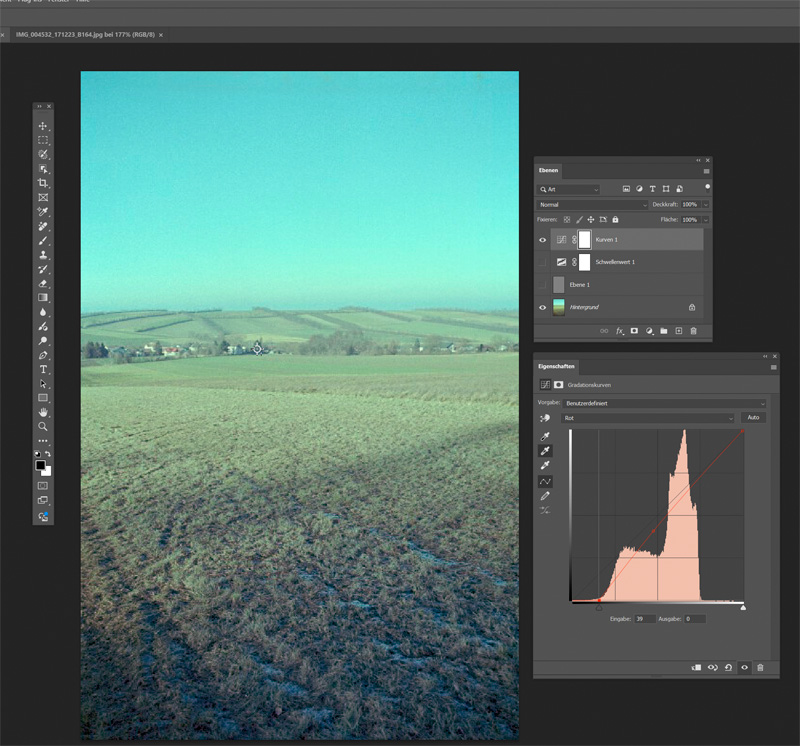Toggle pixel layer filter
Screen dimensions: 800x746
(626, 189)
